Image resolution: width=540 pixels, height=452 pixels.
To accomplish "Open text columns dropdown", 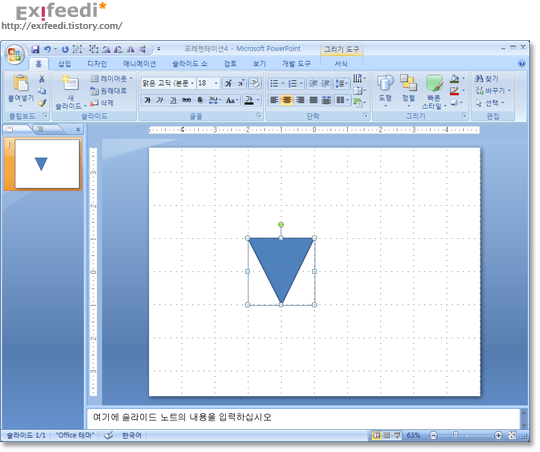I will point(342,100).
